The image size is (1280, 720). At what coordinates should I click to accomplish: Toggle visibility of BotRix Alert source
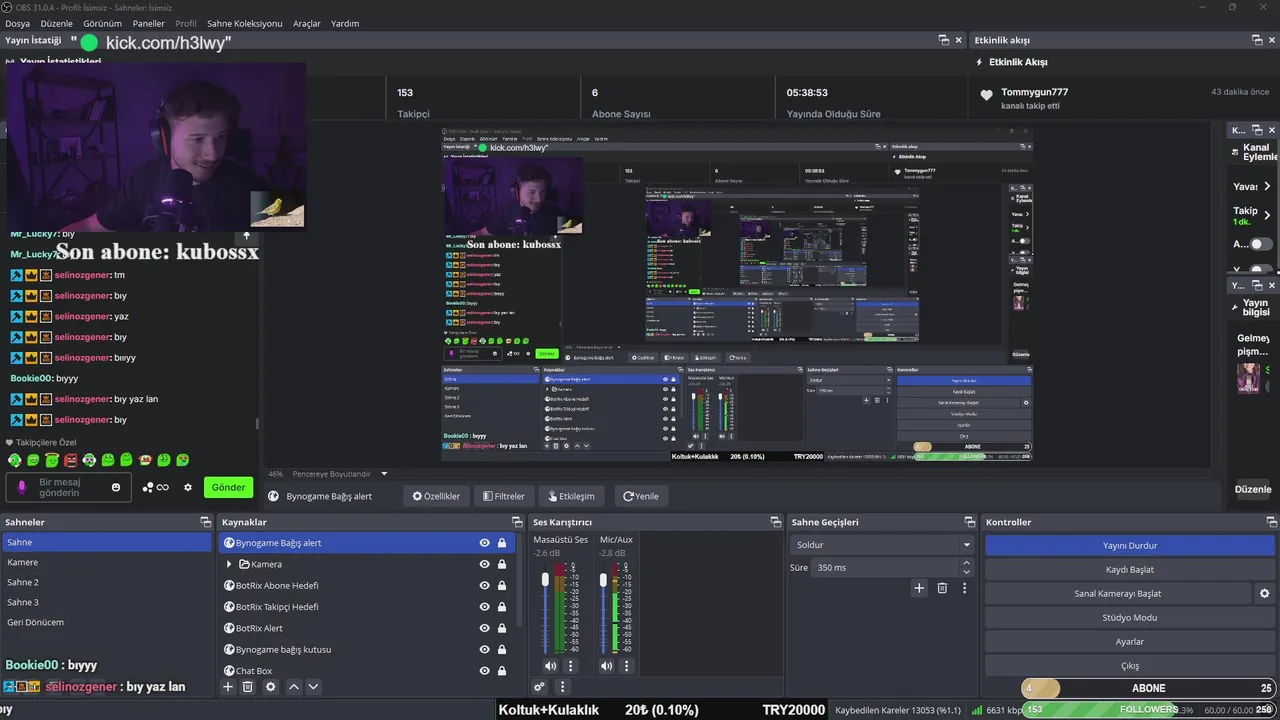(484, 628)
